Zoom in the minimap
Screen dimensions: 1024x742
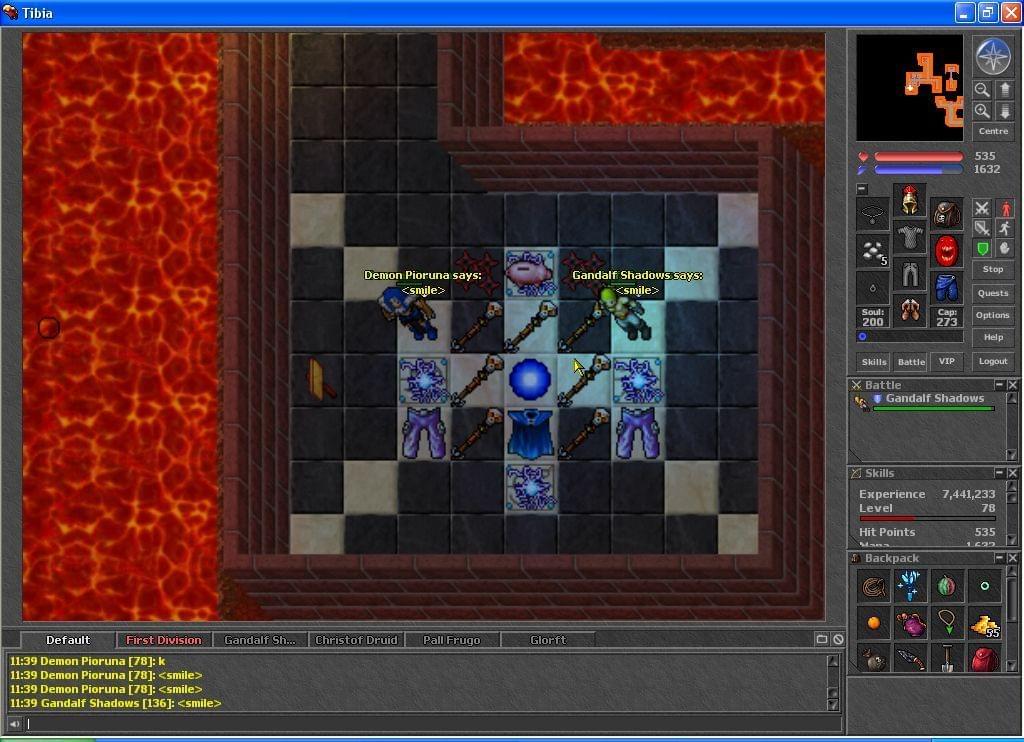coord(982,111)
